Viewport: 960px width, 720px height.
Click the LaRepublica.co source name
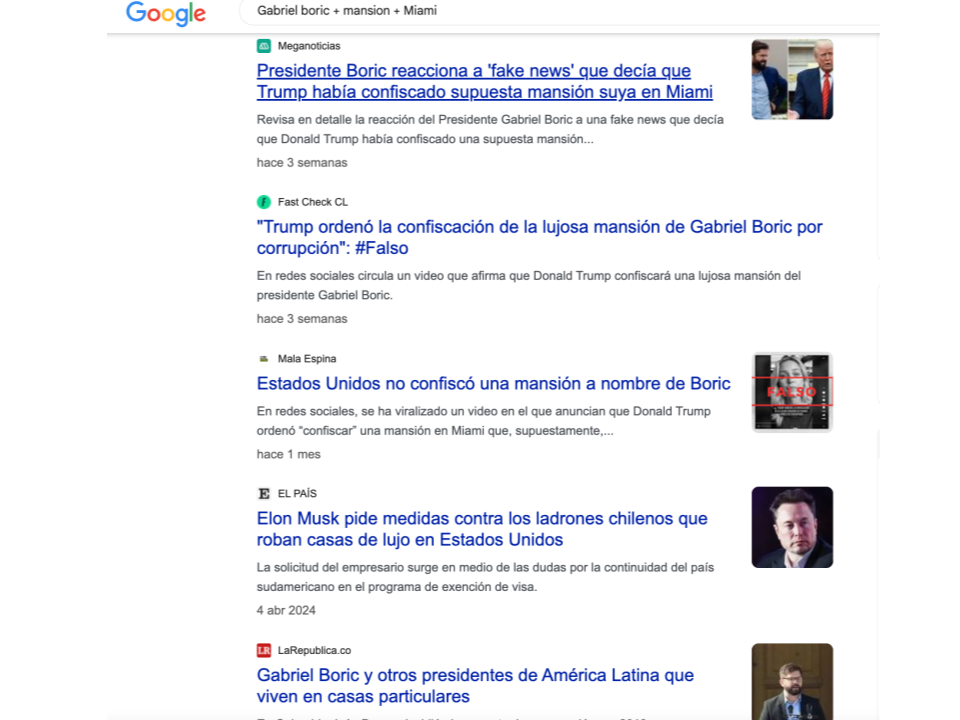tap(315, 650)
